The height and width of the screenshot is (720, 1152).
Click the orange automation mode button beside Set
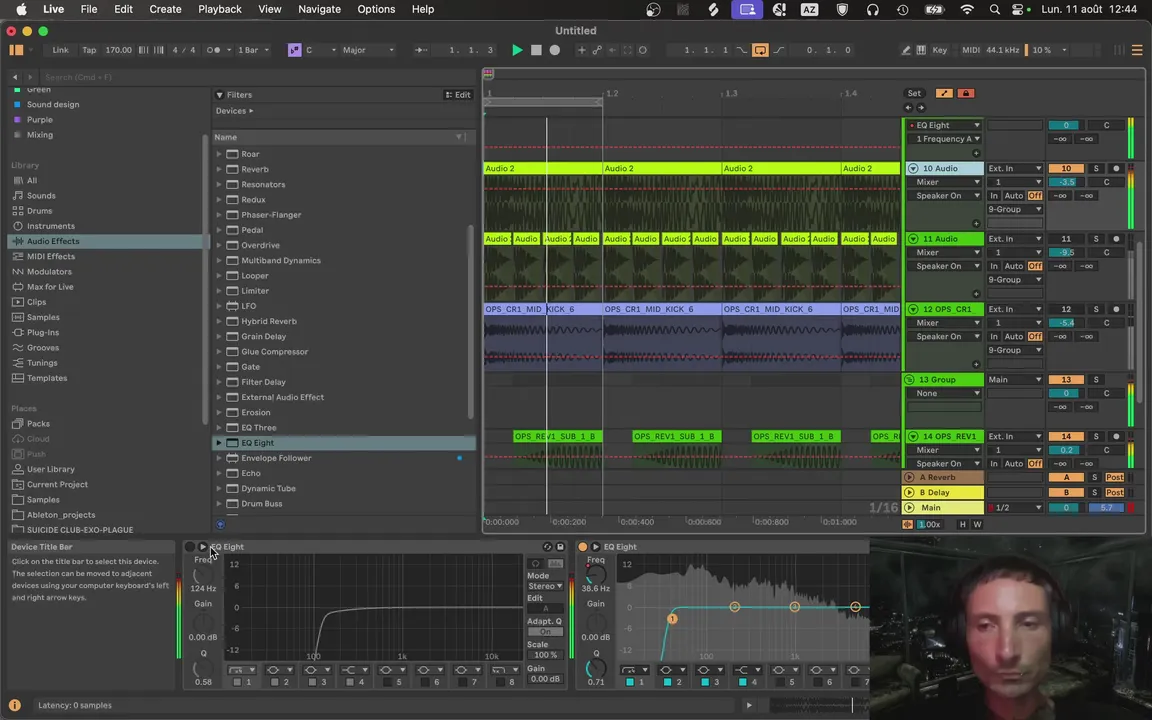pos(944,93)
